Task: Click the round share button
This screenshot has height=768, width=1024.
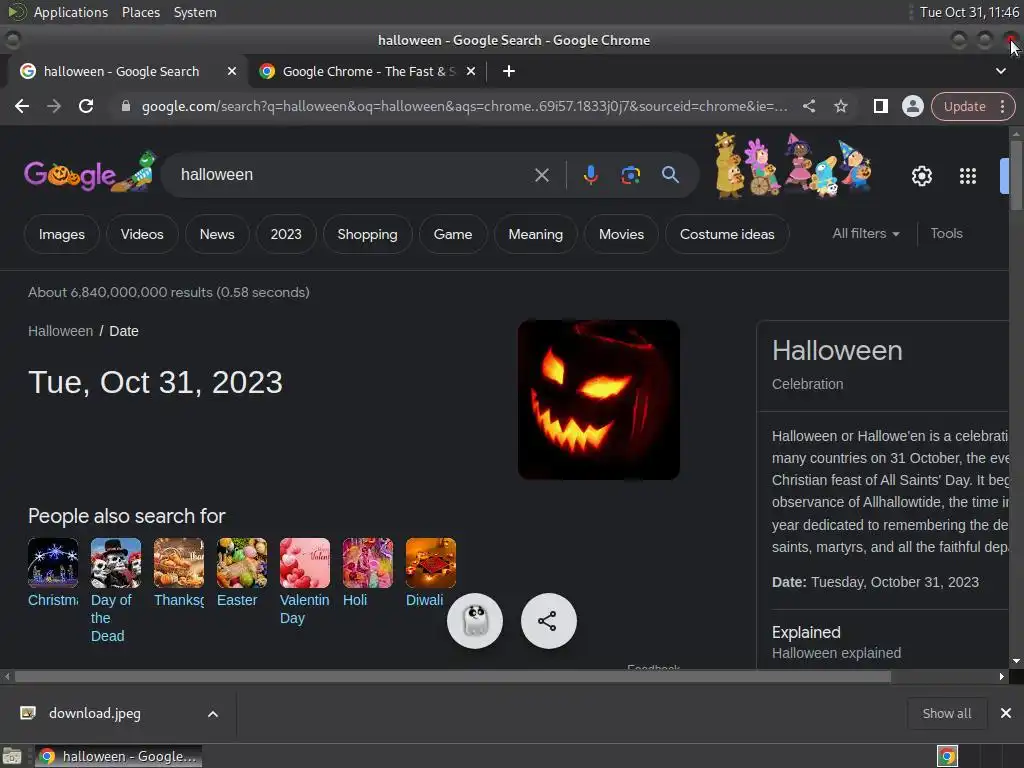Action: [x=549, y=620]
